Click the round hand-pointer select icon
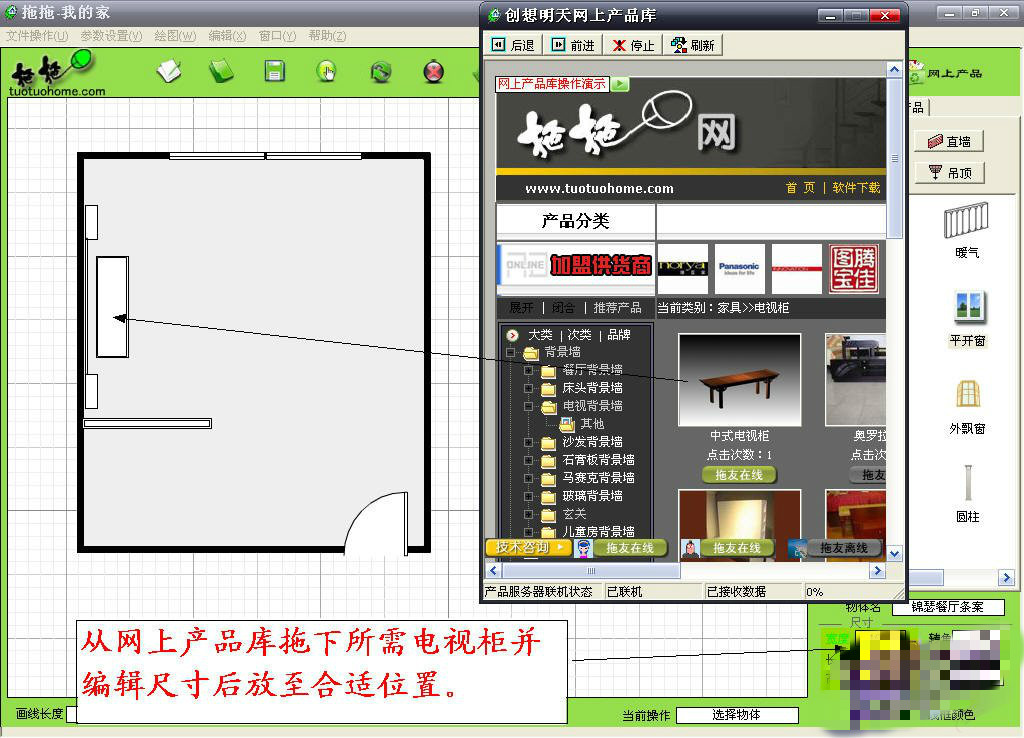This screenshot has height=738, width=1024. 327,71
